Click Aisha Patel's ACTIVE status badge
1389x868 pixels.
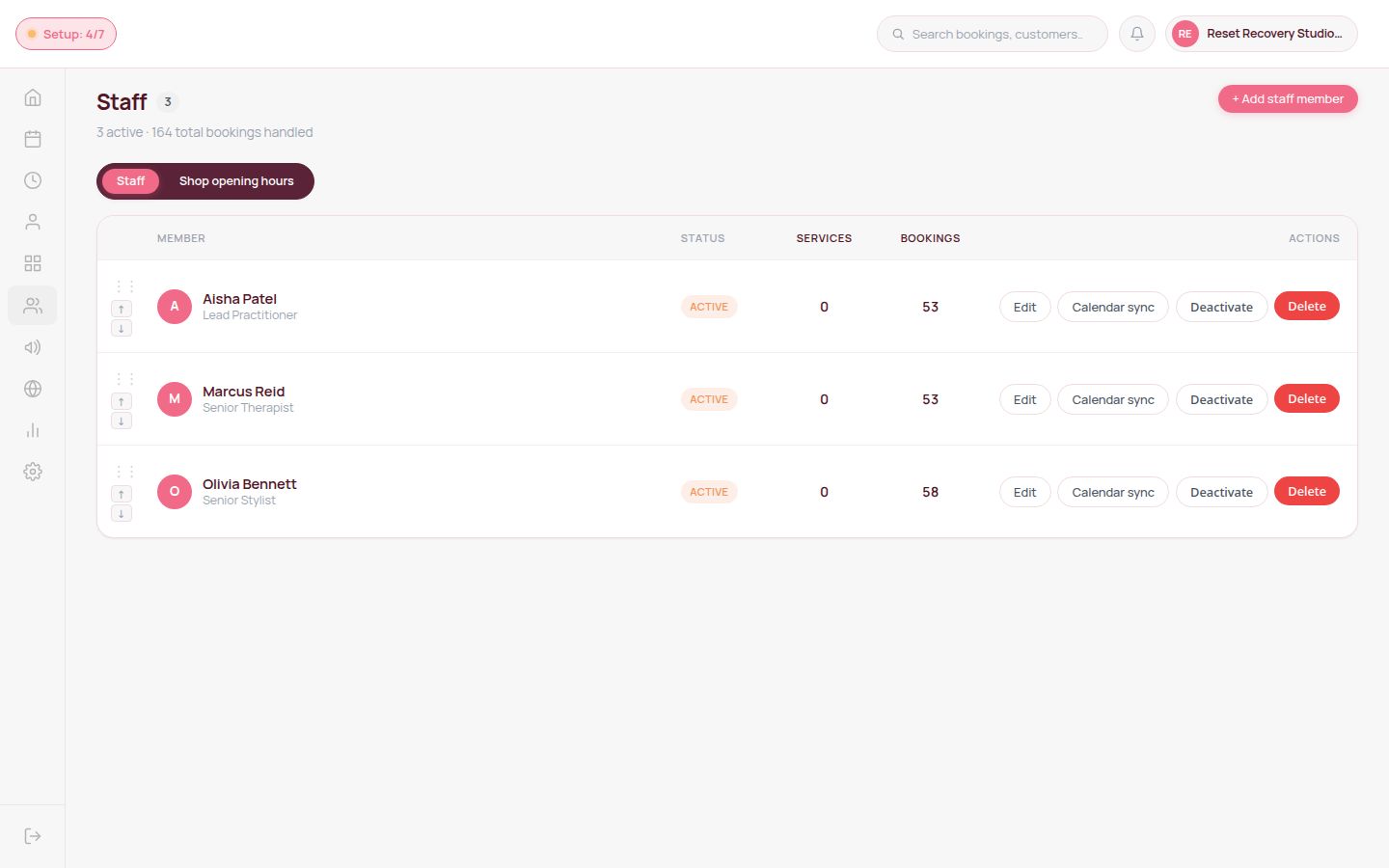[709, 307]
